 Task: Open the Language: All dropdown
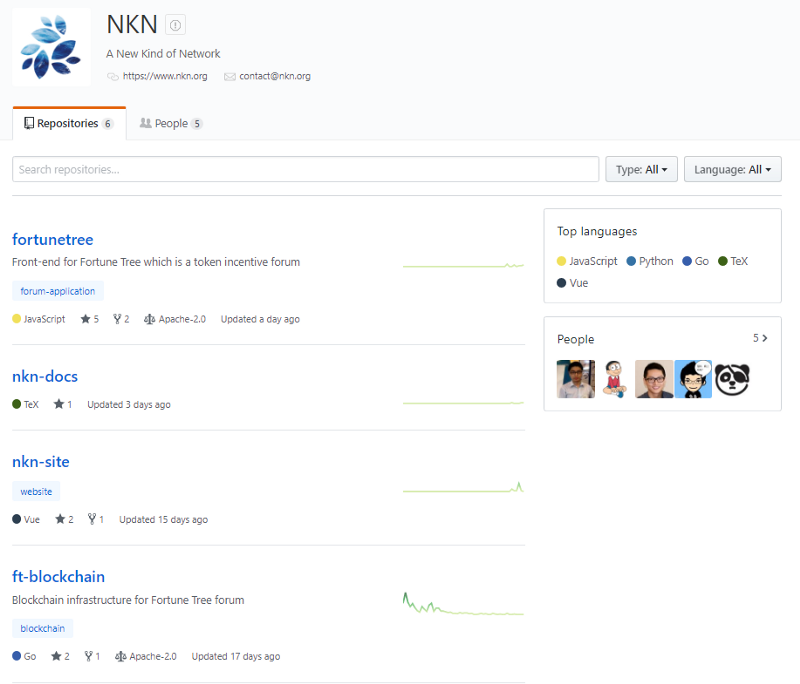tap(732, 169)
